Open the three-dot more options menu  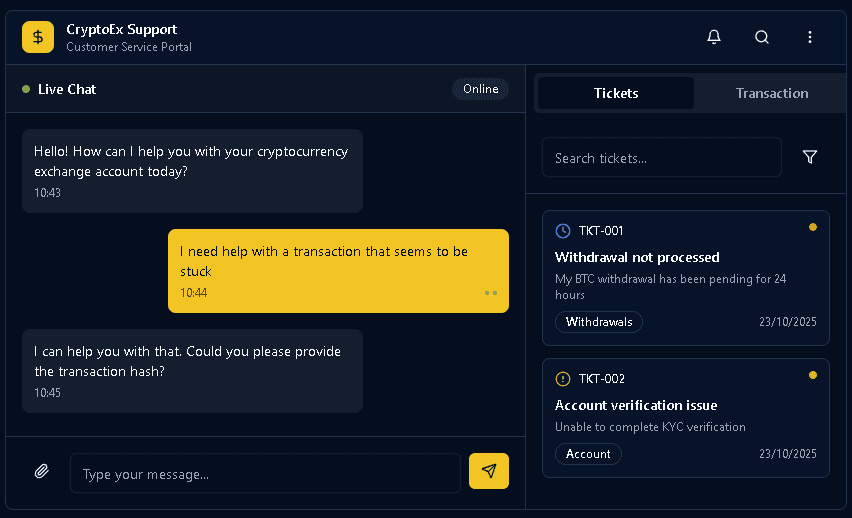coord(810,37)
